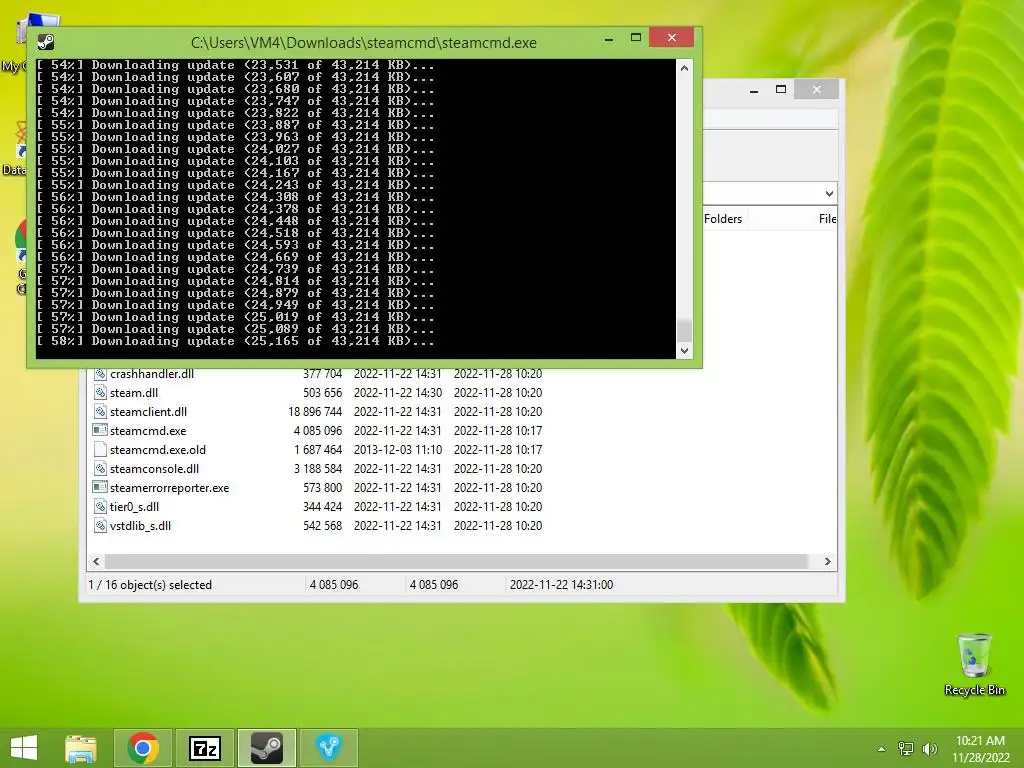Open the steamcmd console window system menu icon

point(46,42)
